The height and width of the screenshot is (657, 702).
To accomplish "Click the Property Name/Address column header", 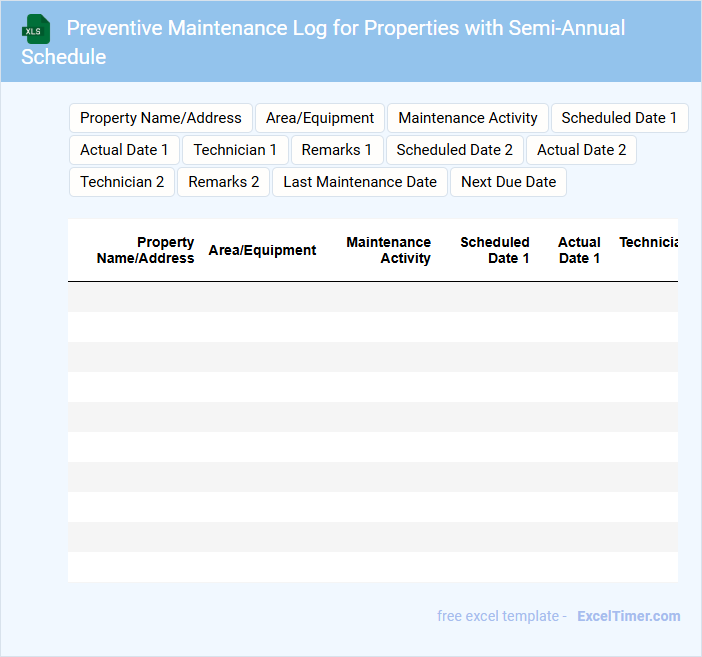I will [146, 250].
